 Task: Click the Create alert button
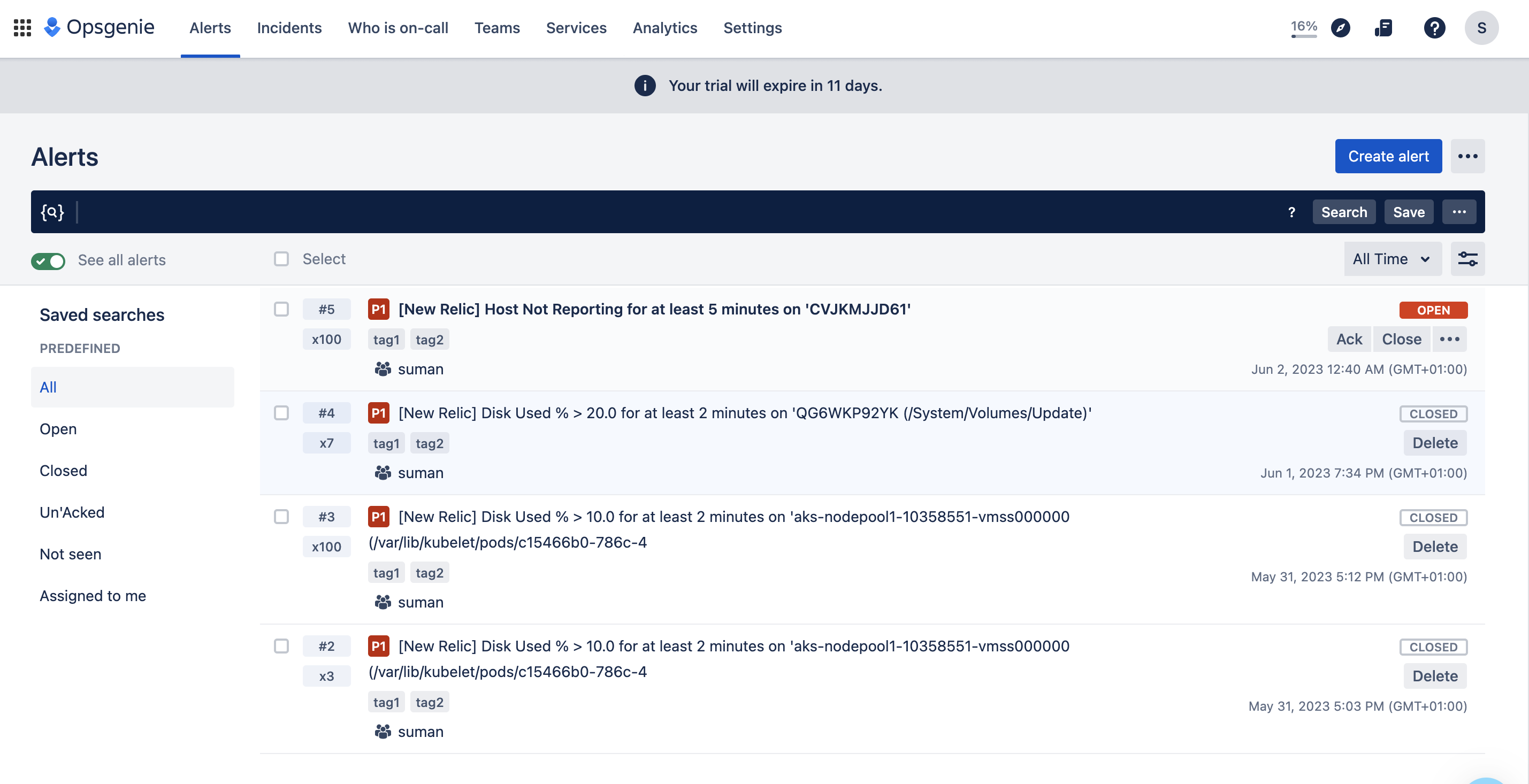[x=1388, y=156]
